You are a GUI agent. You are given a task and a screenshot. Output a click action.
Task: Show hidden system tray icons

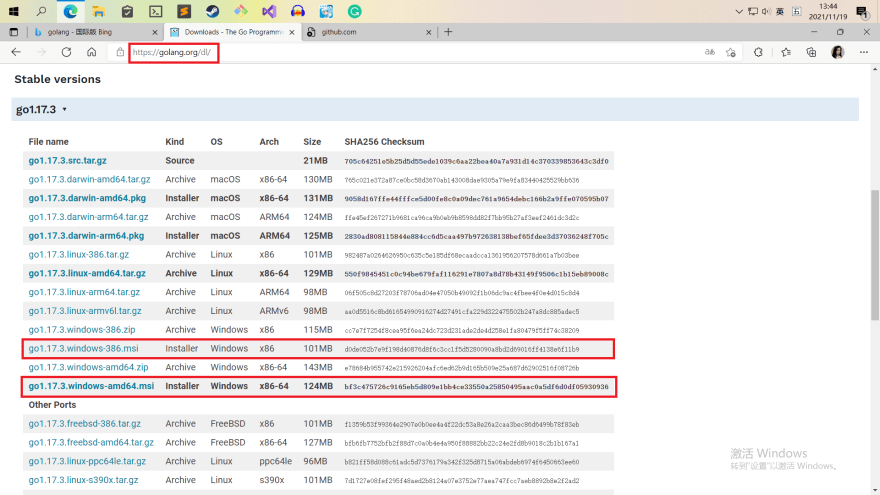point(739,11)
